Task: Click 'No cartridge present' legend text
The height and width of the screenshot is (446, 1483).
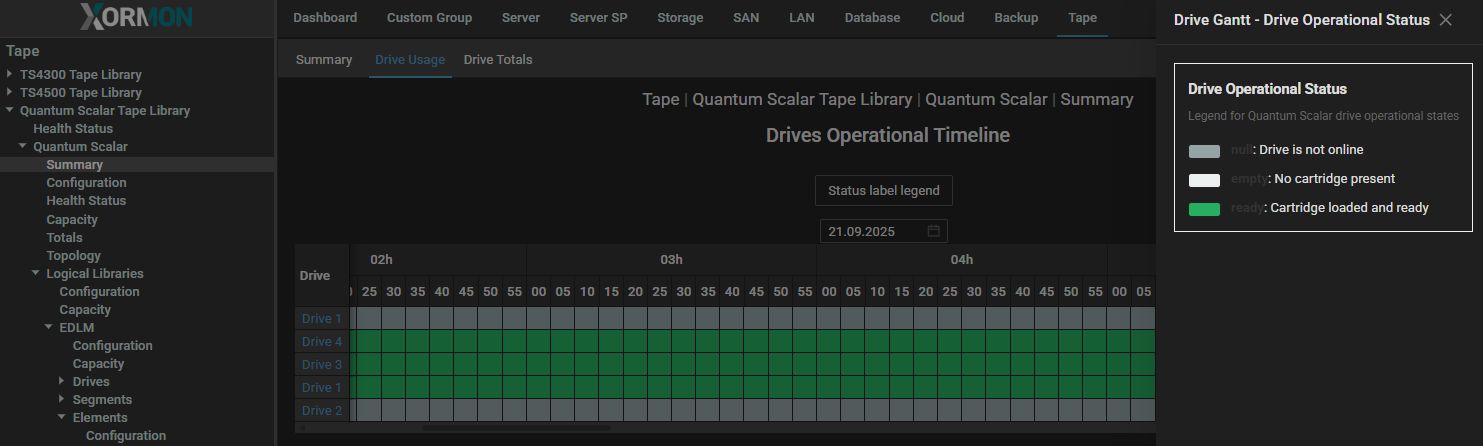Action: click(1335, 179)
